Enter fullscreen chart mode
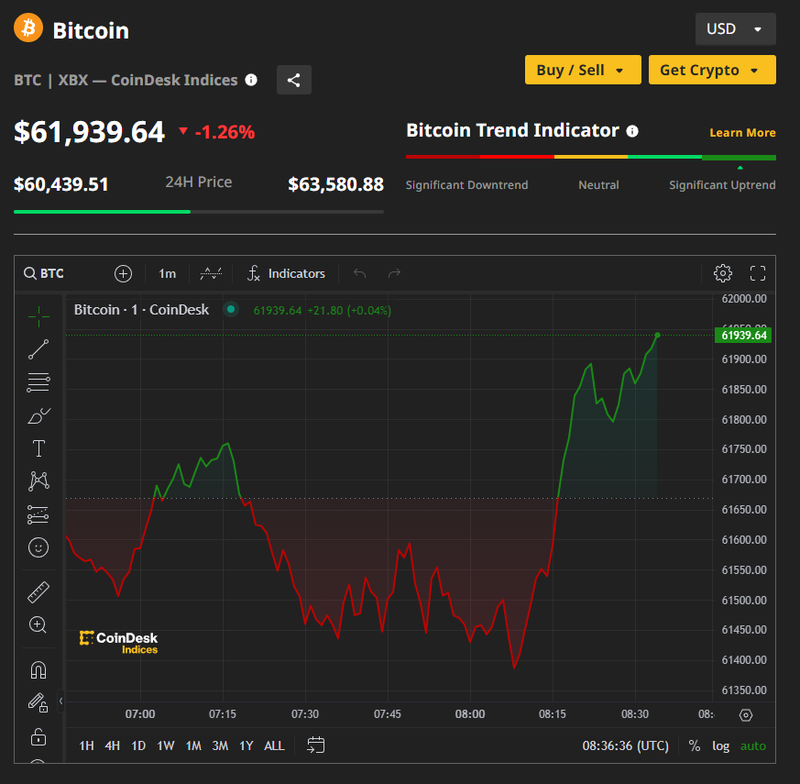The image size is (800, 784). (x=757, y=273)
